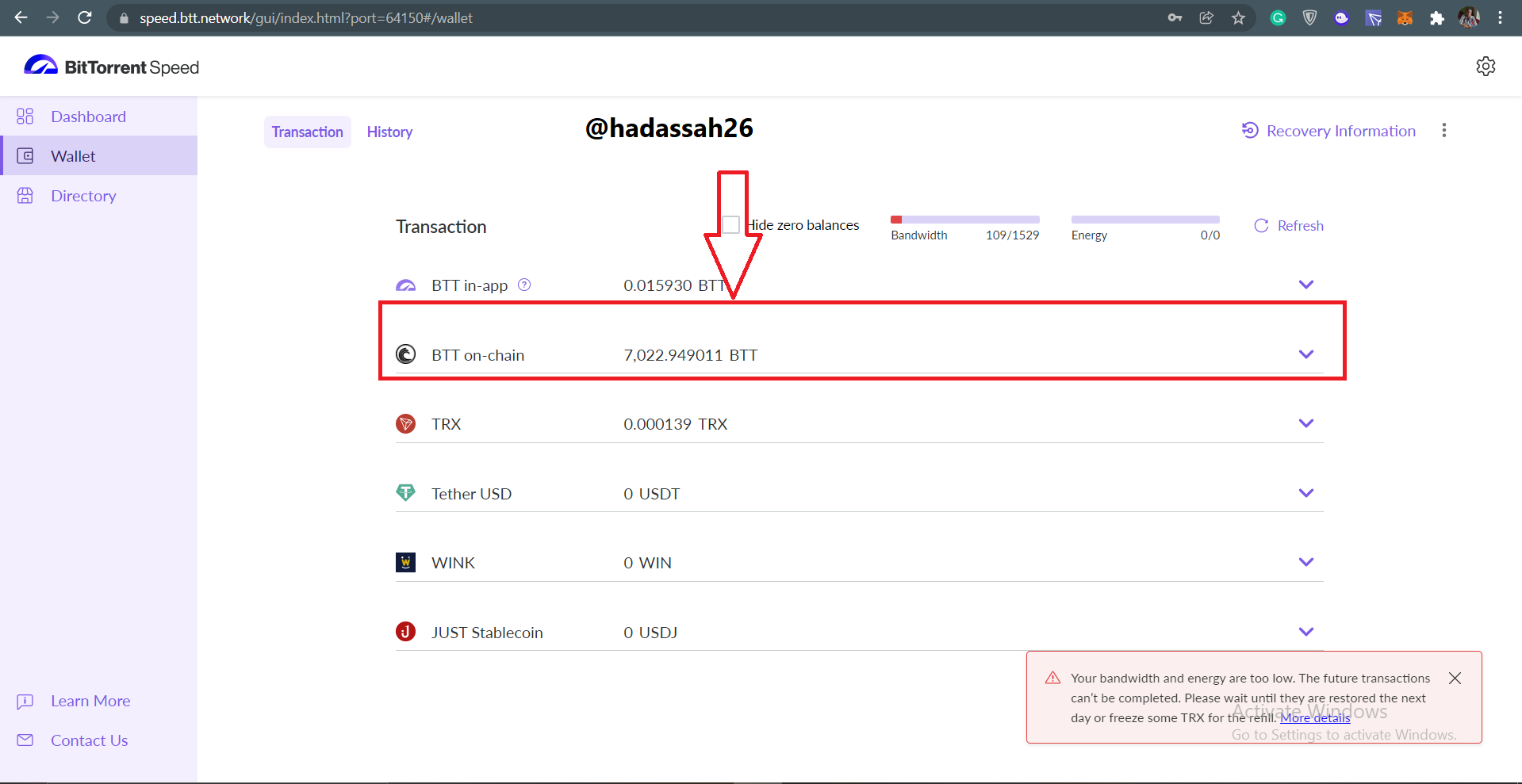Switch to the Transaction tab
Image resolution: width=1522 pixels, height=784 pixels.
click(308, 132)
